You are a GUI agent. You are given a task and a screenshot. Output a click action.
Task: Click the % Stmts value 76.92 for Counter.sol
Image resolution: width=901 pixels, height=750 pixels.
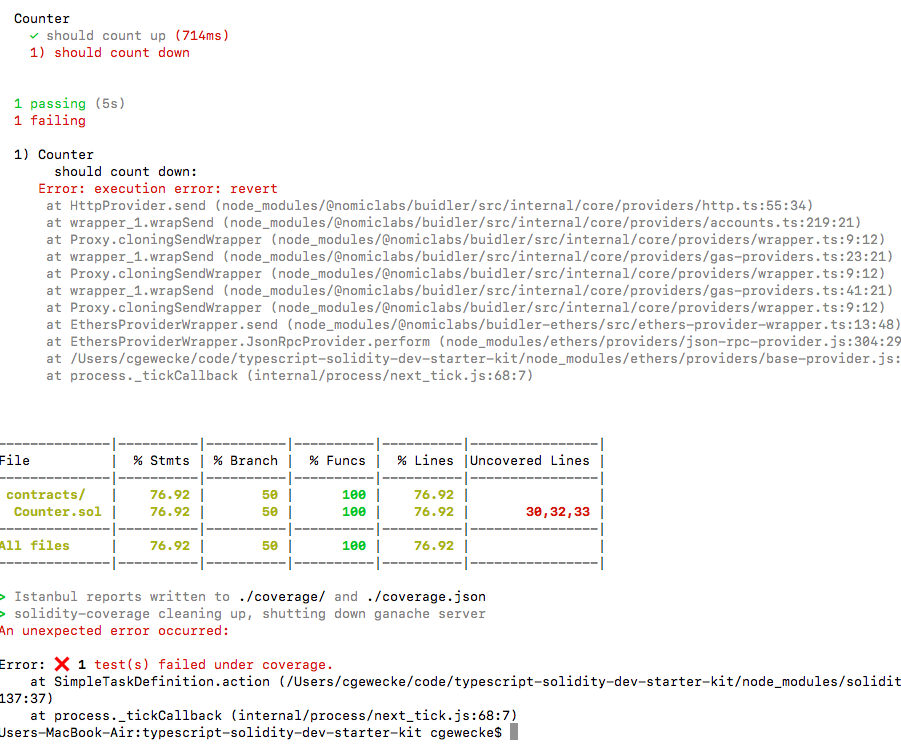(170, 511)
